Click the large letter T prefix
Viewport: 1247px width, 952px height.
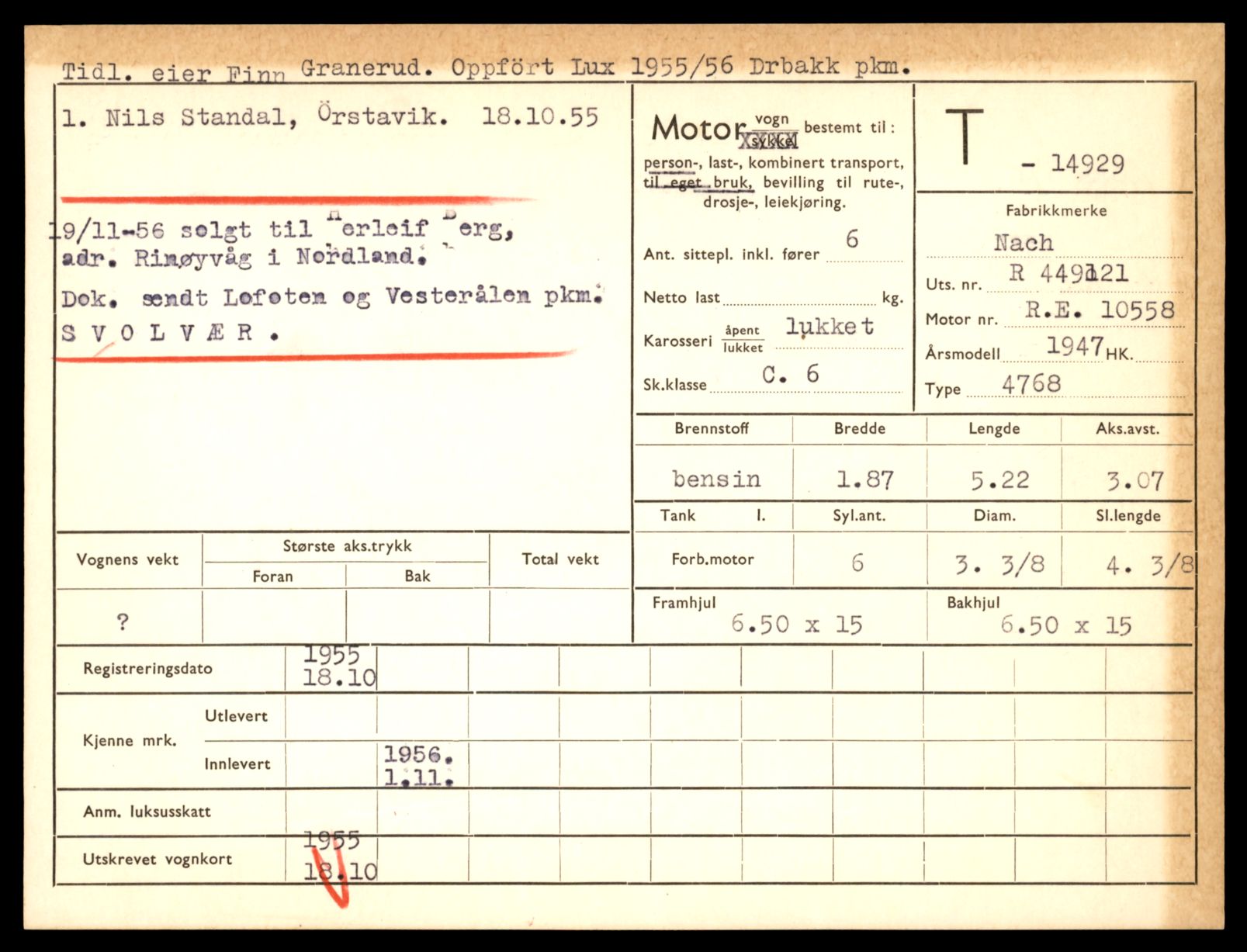point(965,138)
